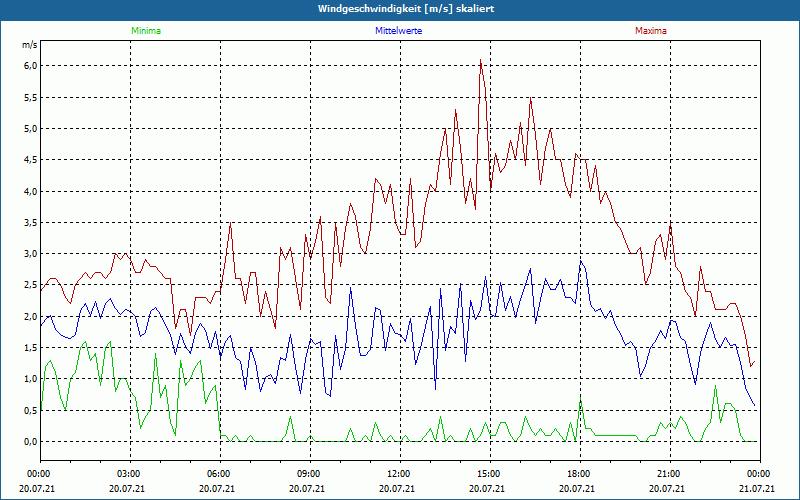Click the '0,0' y-axis value

point(31,441)
